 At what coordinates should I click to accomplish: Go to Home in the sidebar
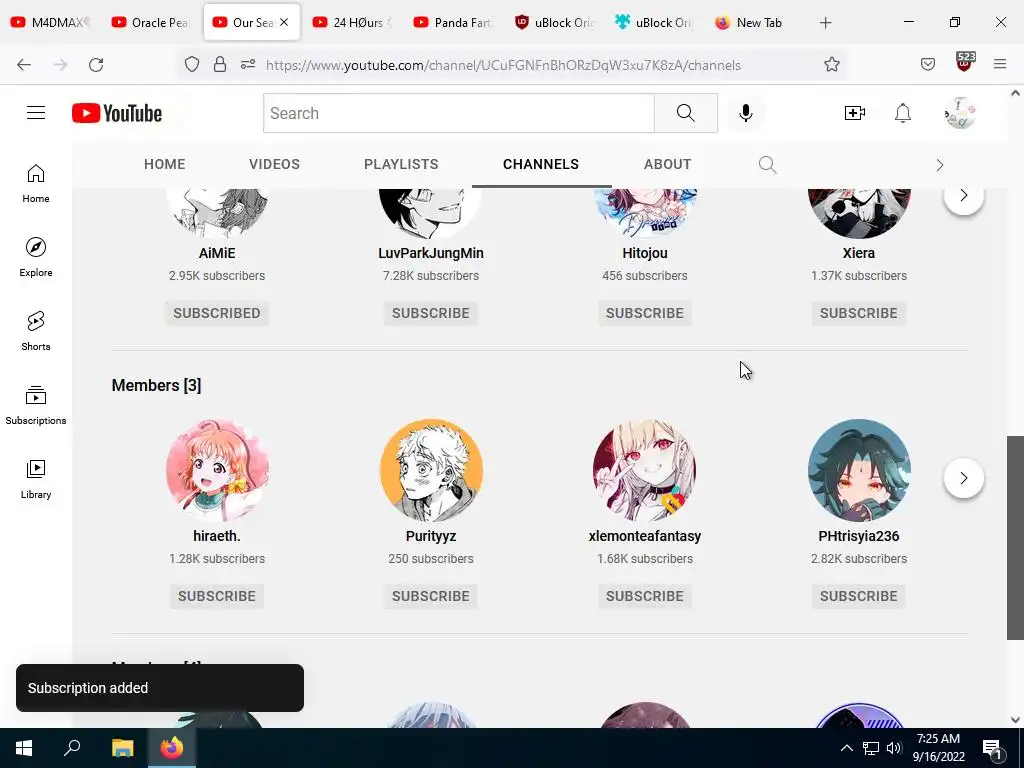pyautogui.click(x=36, y=184)
